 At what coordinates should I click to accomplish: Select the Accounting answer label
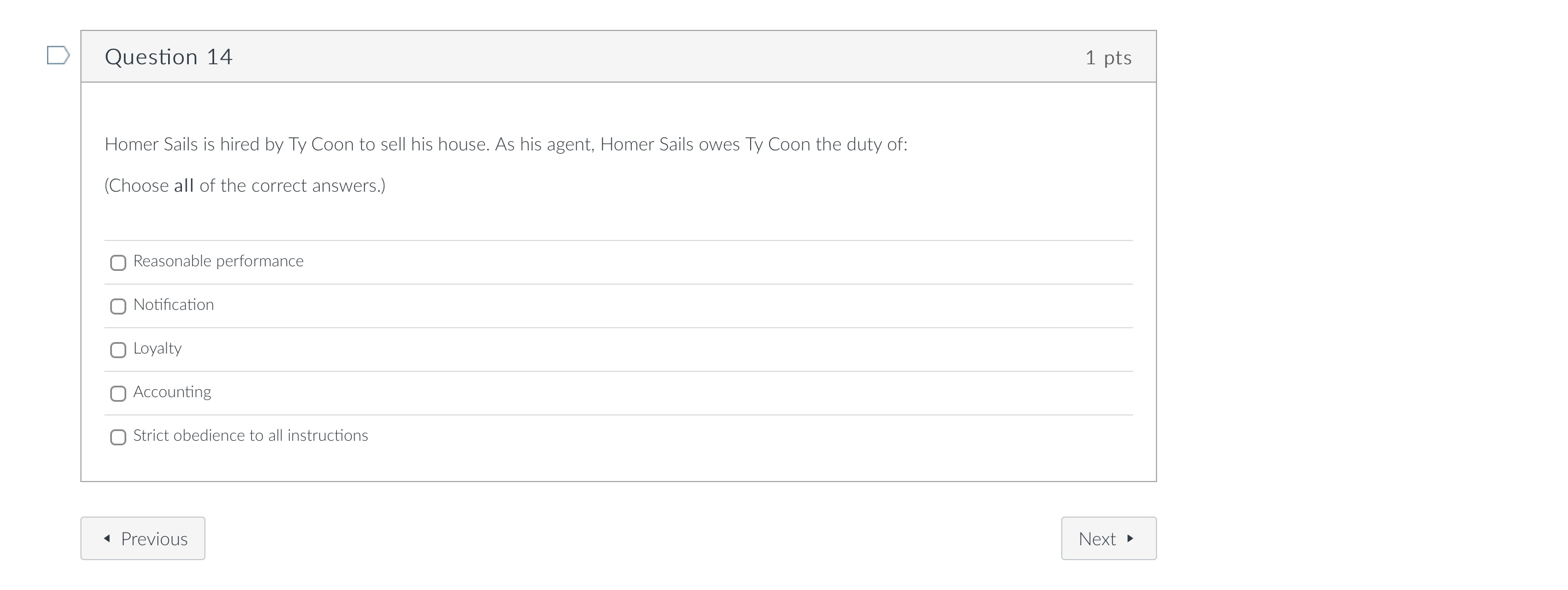pyautogui.click(x=172, y=392)
